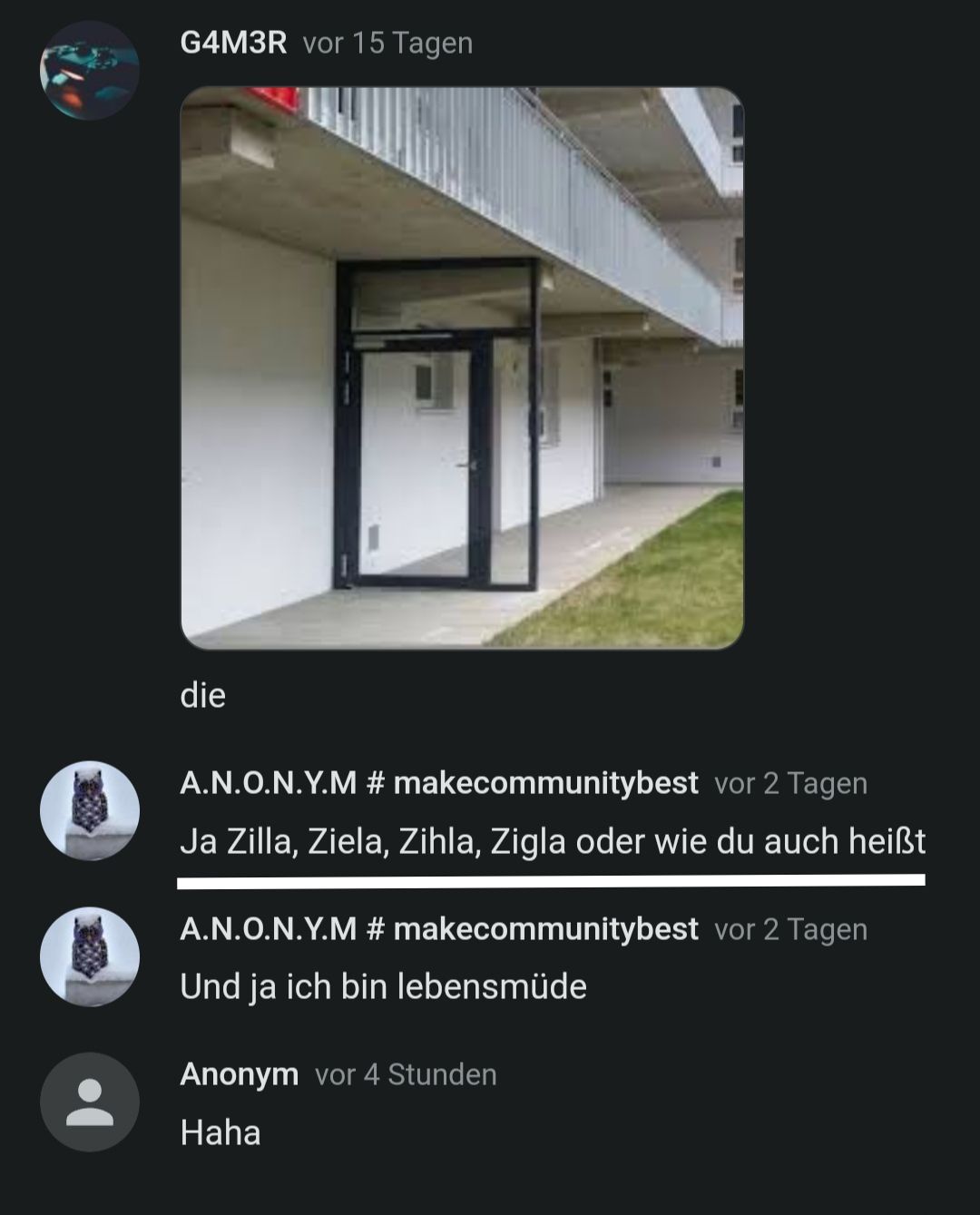Select 'Und ja ich bin lebensmüde' comment

point(384,987)
